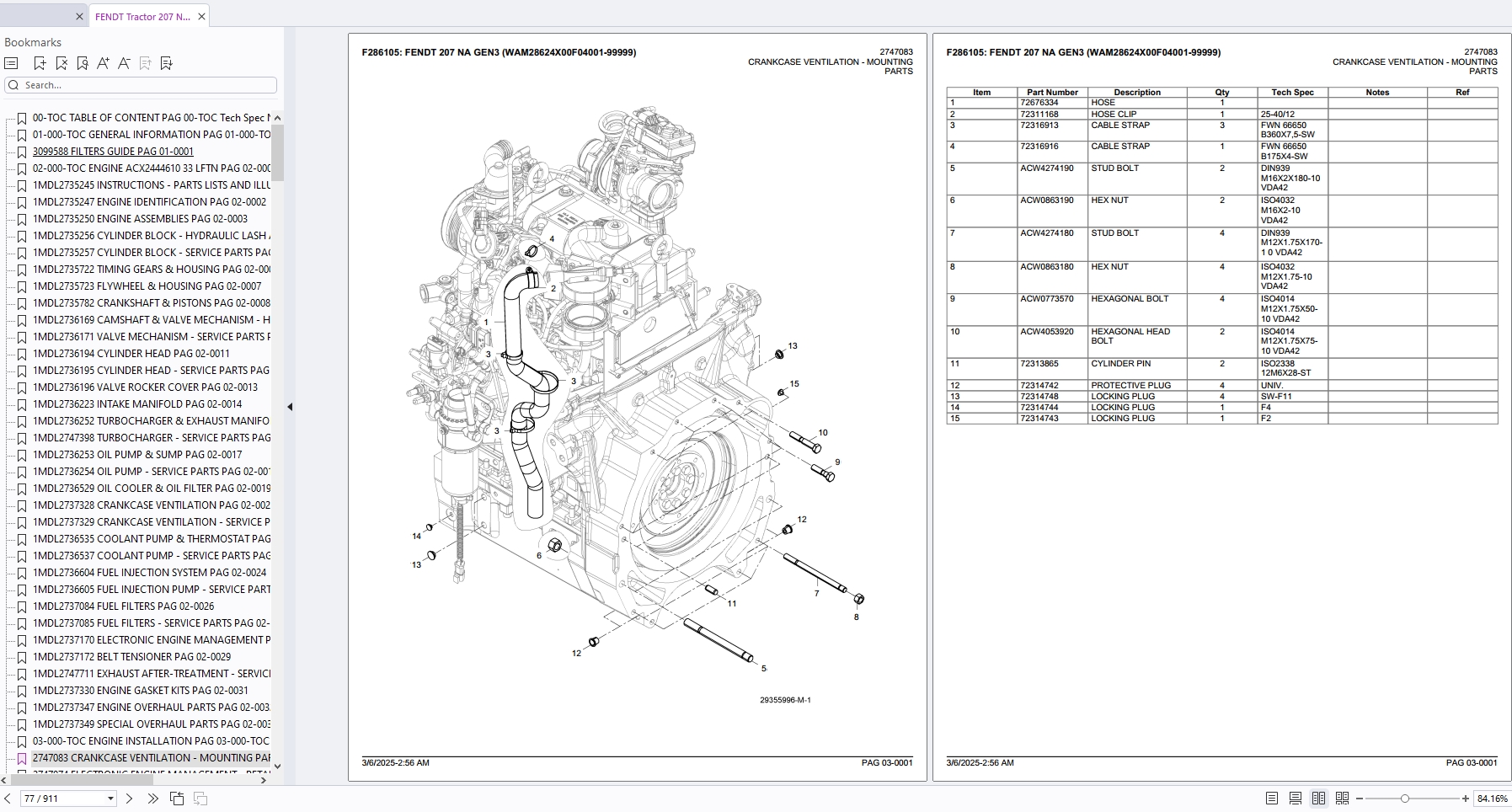Switch to single page view
The width and height of the screenshot is (1512, 812).
click(1272, 799)
